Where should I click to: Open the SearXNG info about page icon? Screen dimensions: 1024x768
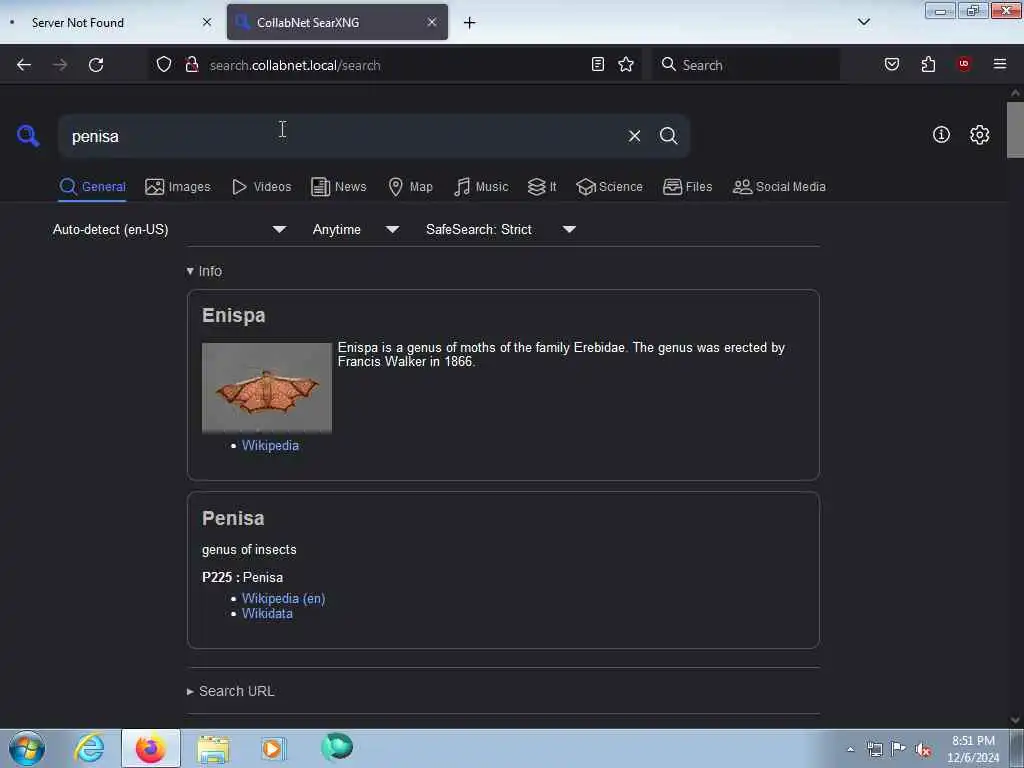pos(941,135)
